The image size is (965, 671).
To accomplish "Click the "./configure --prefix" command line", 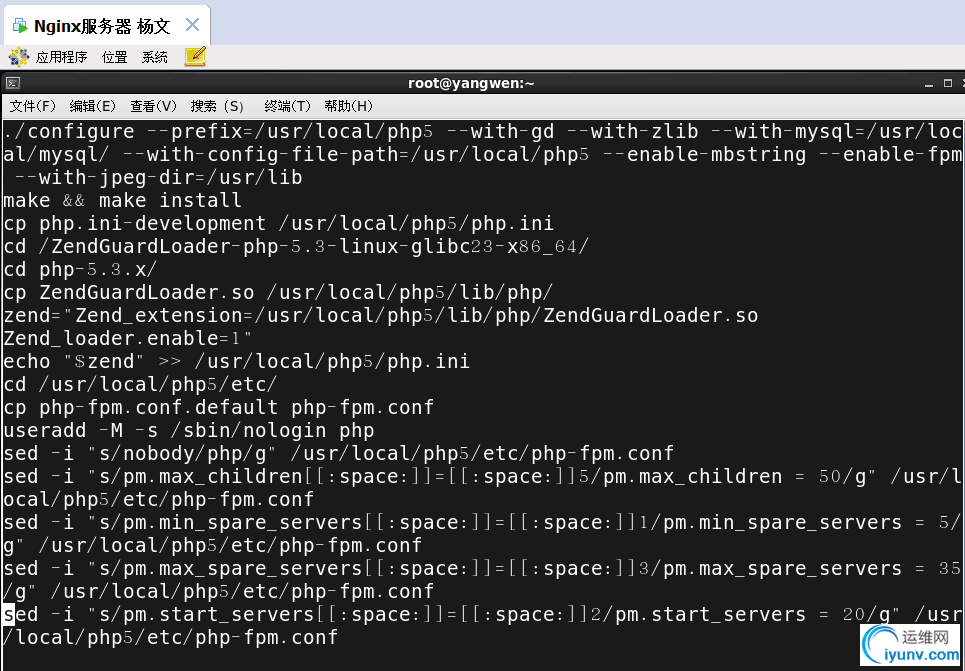I will (x=482, y=154).
